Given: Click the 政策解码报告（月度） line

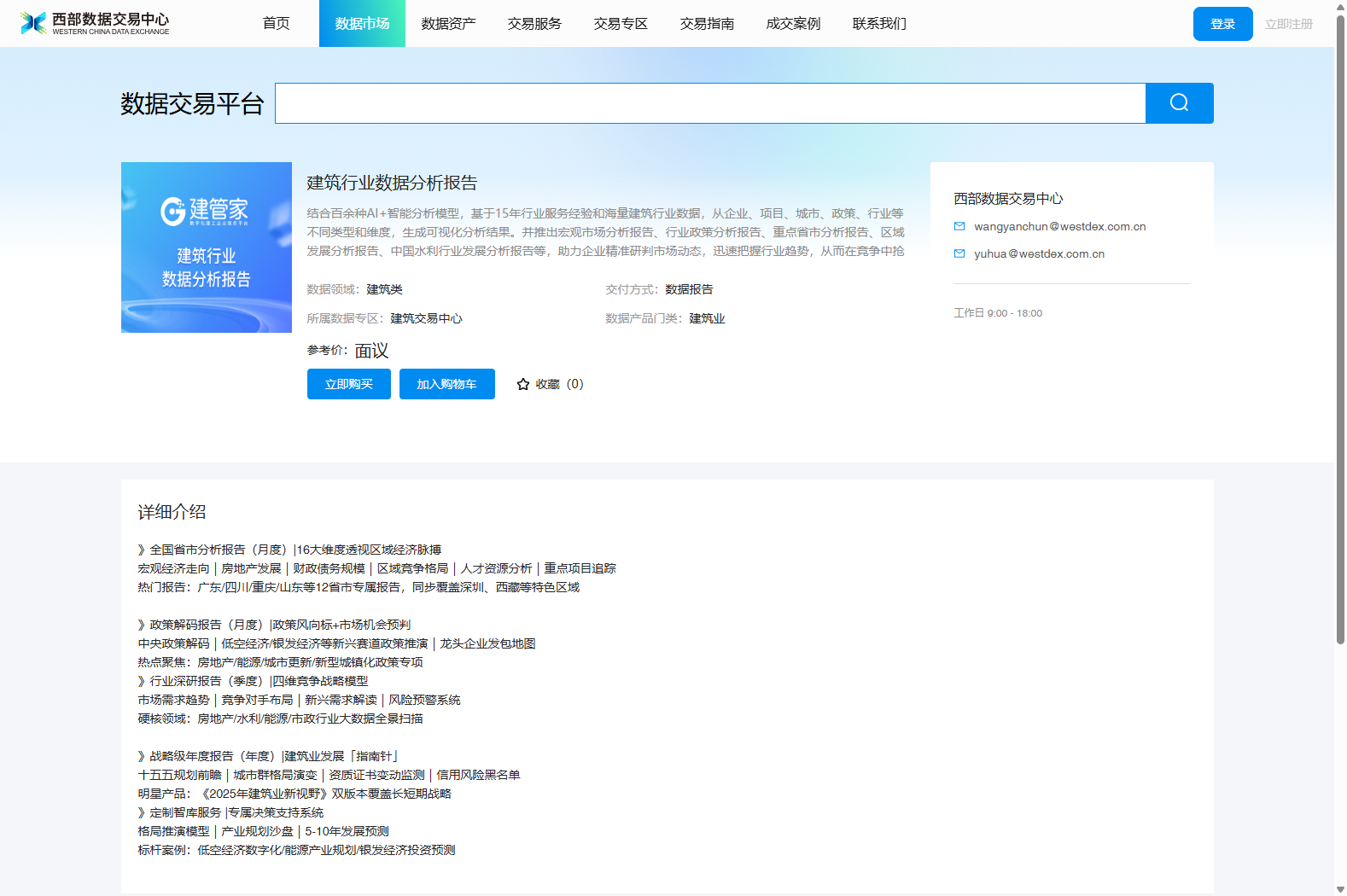Looking at the screenshot, I should pyautogui.click(x=274, y=625).
